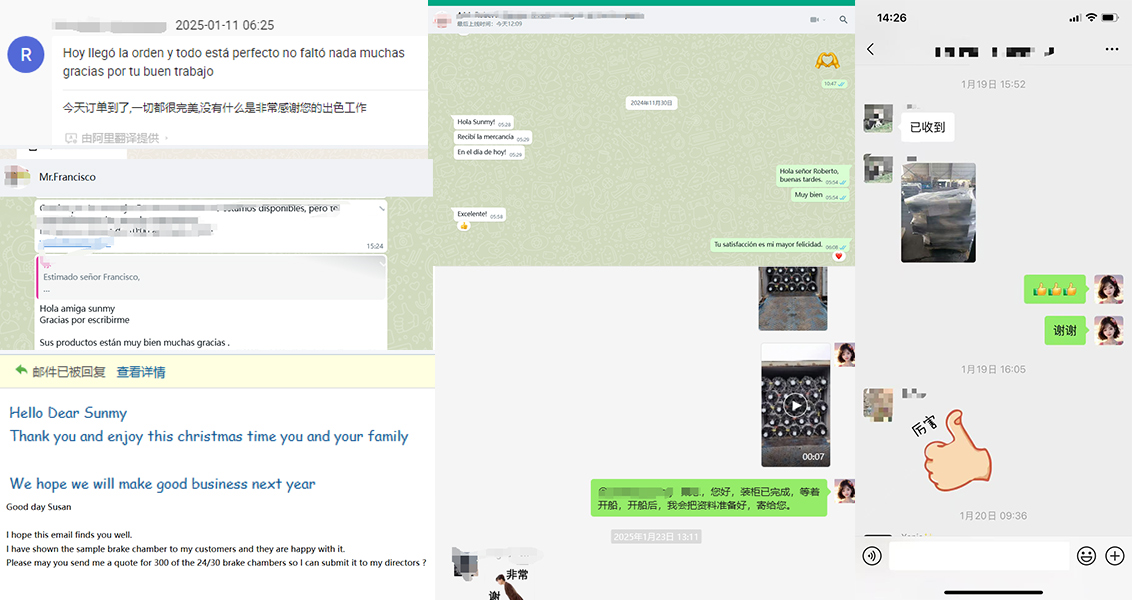The image size is (1140, 600).
Task: Start a video call with camera icon
Action: [x=813, y=19]
